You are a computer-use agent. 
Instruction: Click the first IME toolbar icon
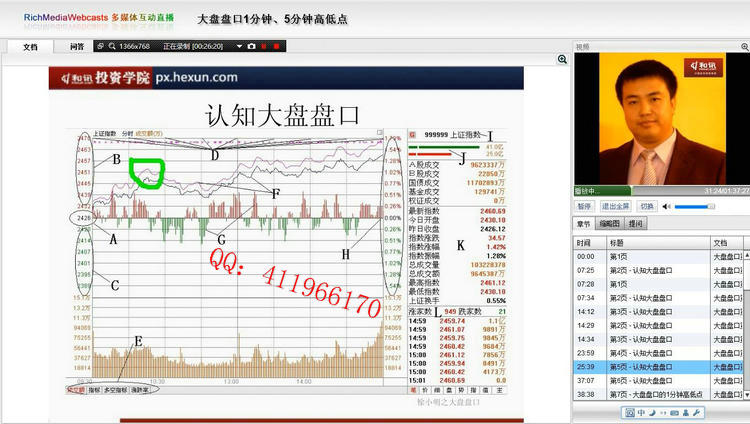[x=630, y=413]
